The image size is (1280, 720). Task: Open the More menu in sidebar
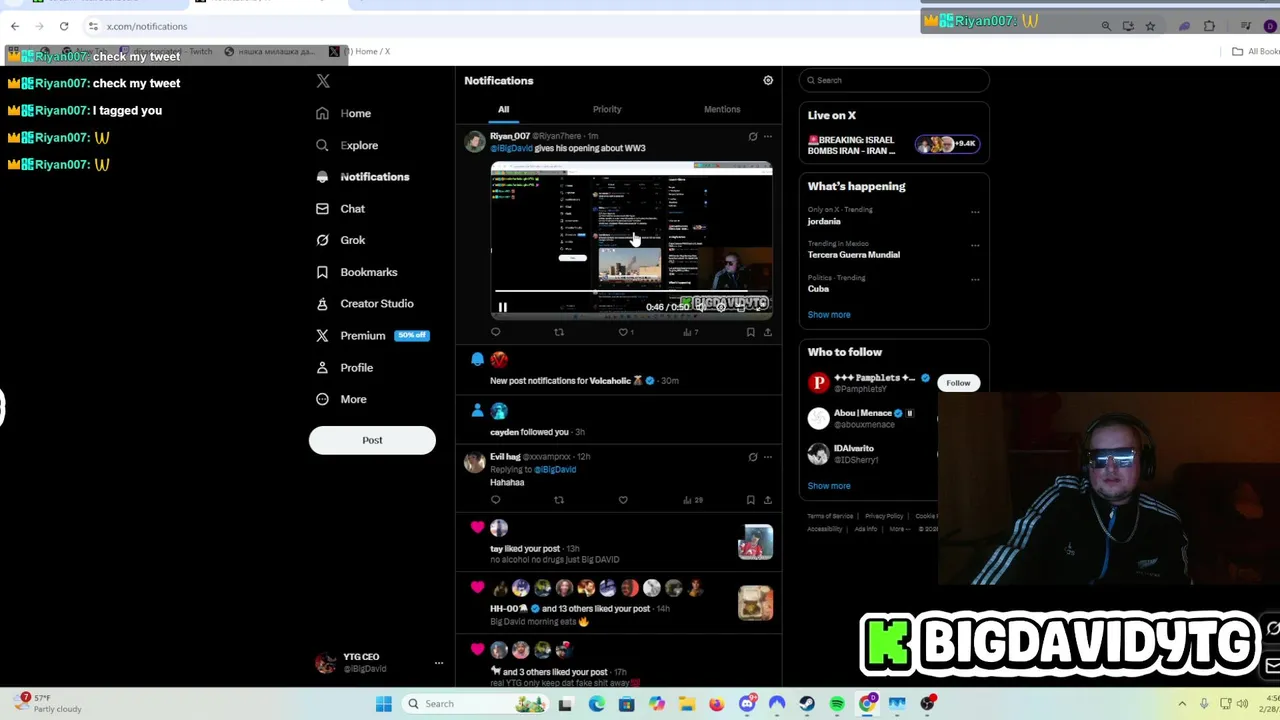point(341,400)
